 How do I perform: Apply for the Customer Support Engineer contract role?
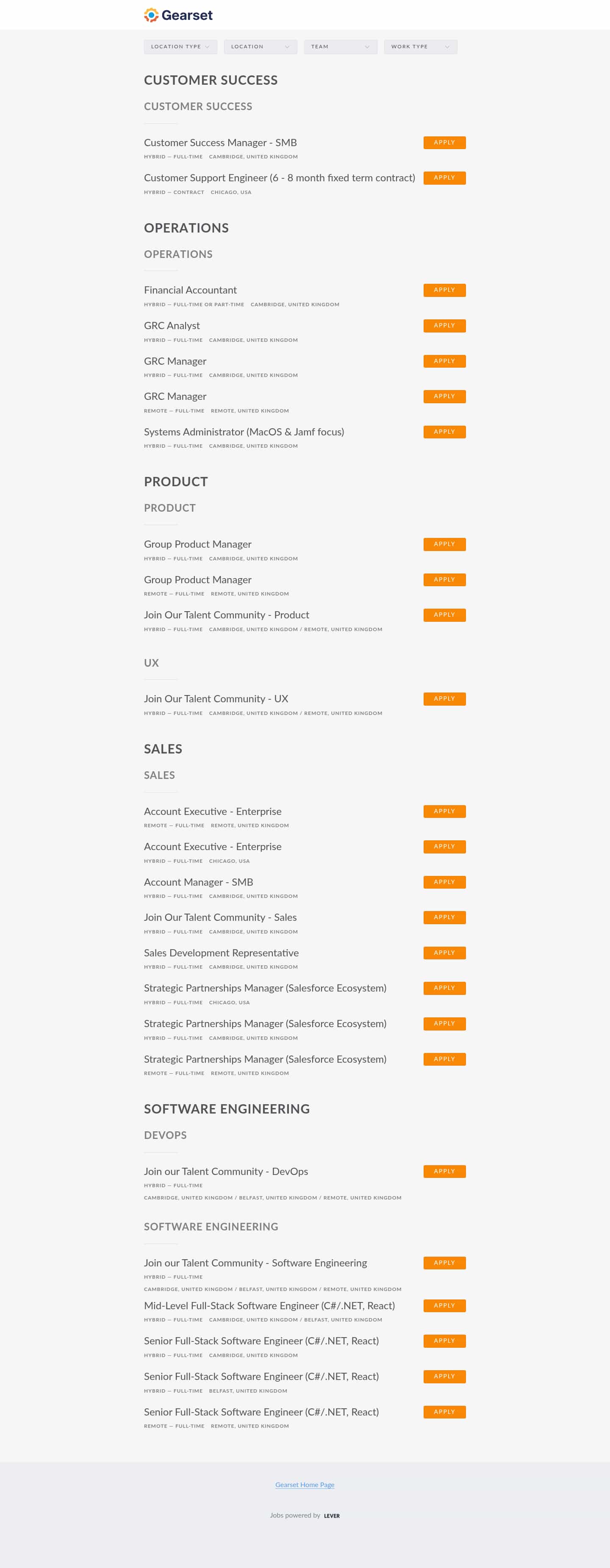(x=444, y=178)
